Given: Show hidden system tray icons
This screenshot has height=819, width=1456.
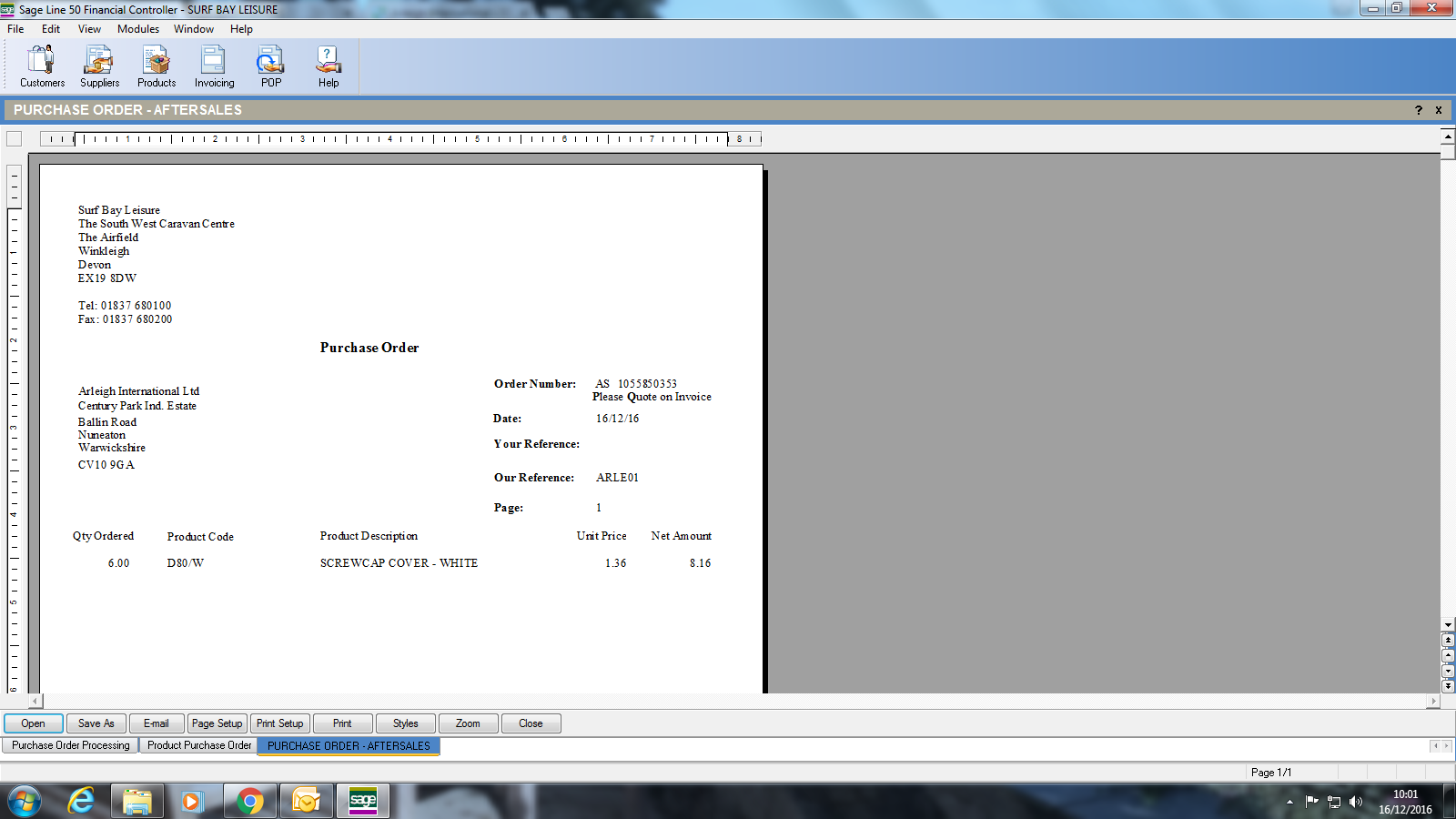Looking at the screenshot, I should pos(1289,802).
